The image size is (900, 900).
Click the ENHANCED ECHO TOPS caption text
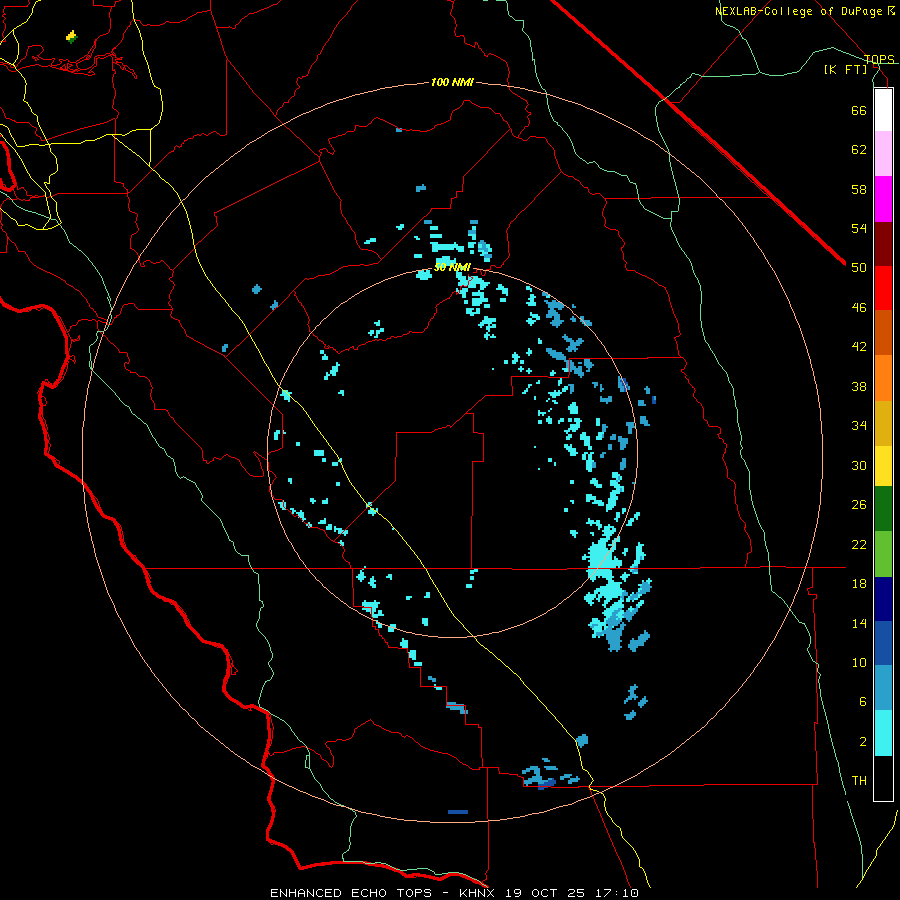(x=351, y=893)
